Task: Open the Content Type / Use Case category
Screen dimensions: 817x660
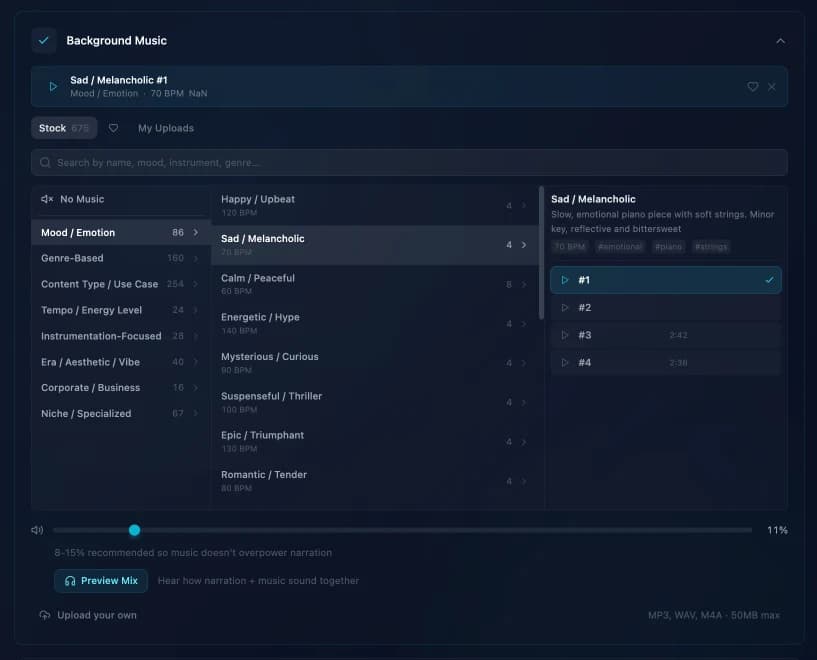Action: click(x=121, y=284)
